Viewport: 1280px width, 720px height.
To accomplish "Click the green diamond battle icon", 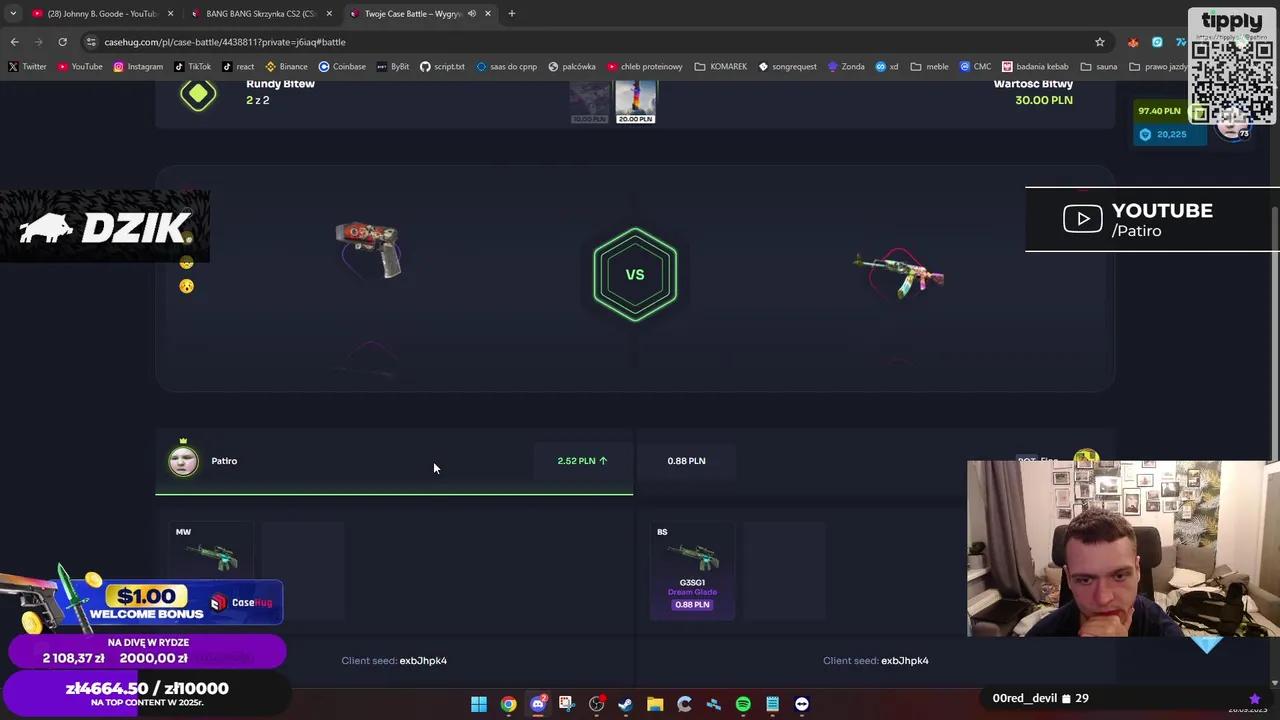I will (x=198, y=95).
